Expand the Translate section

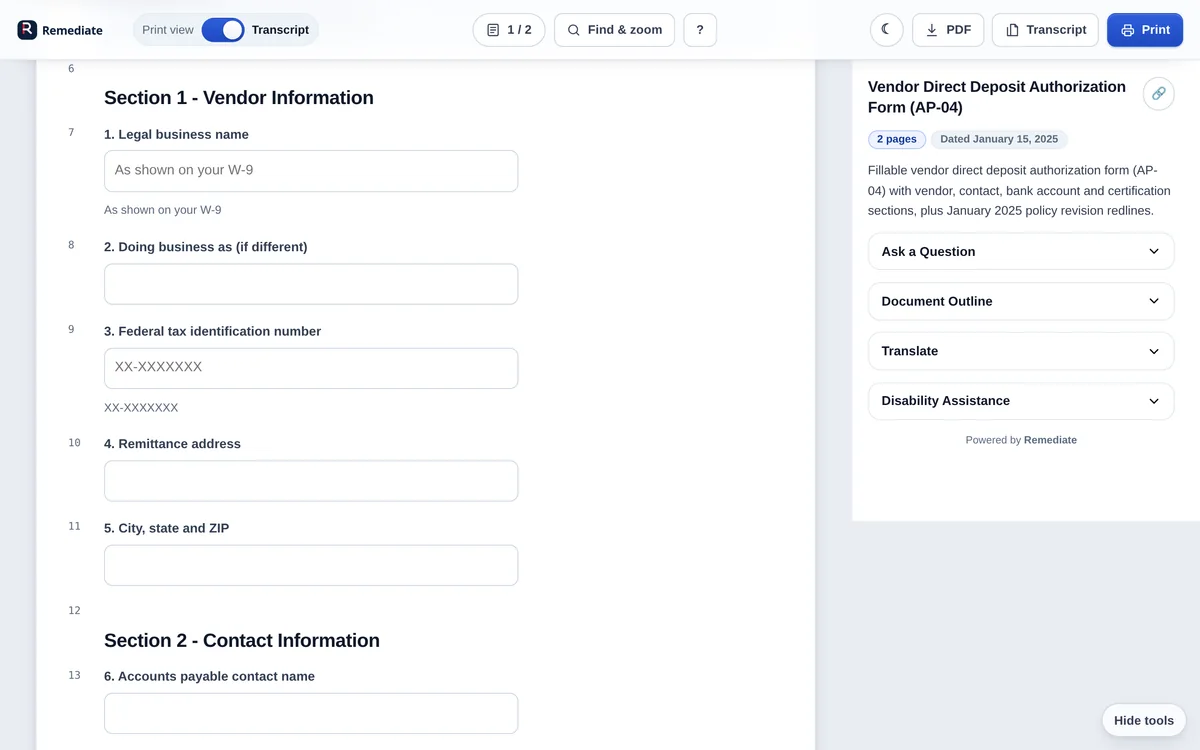[1021, 351]
